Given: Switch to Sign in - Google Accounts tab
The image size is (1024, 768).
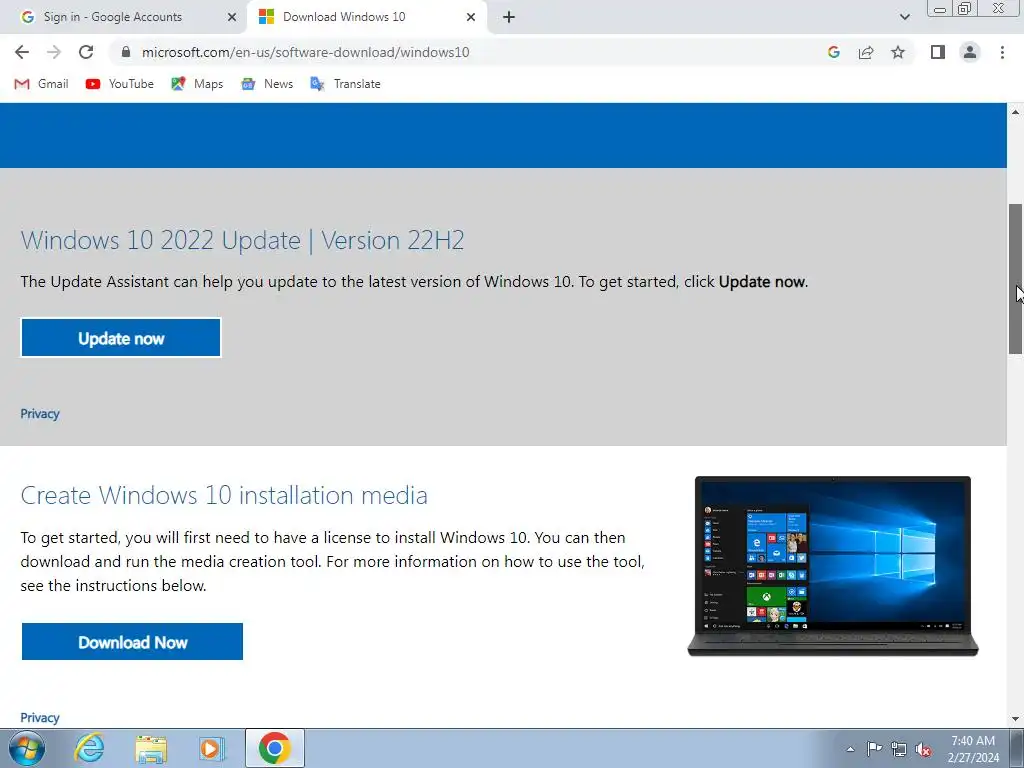Looking at the screenshot, I should 124,17.
